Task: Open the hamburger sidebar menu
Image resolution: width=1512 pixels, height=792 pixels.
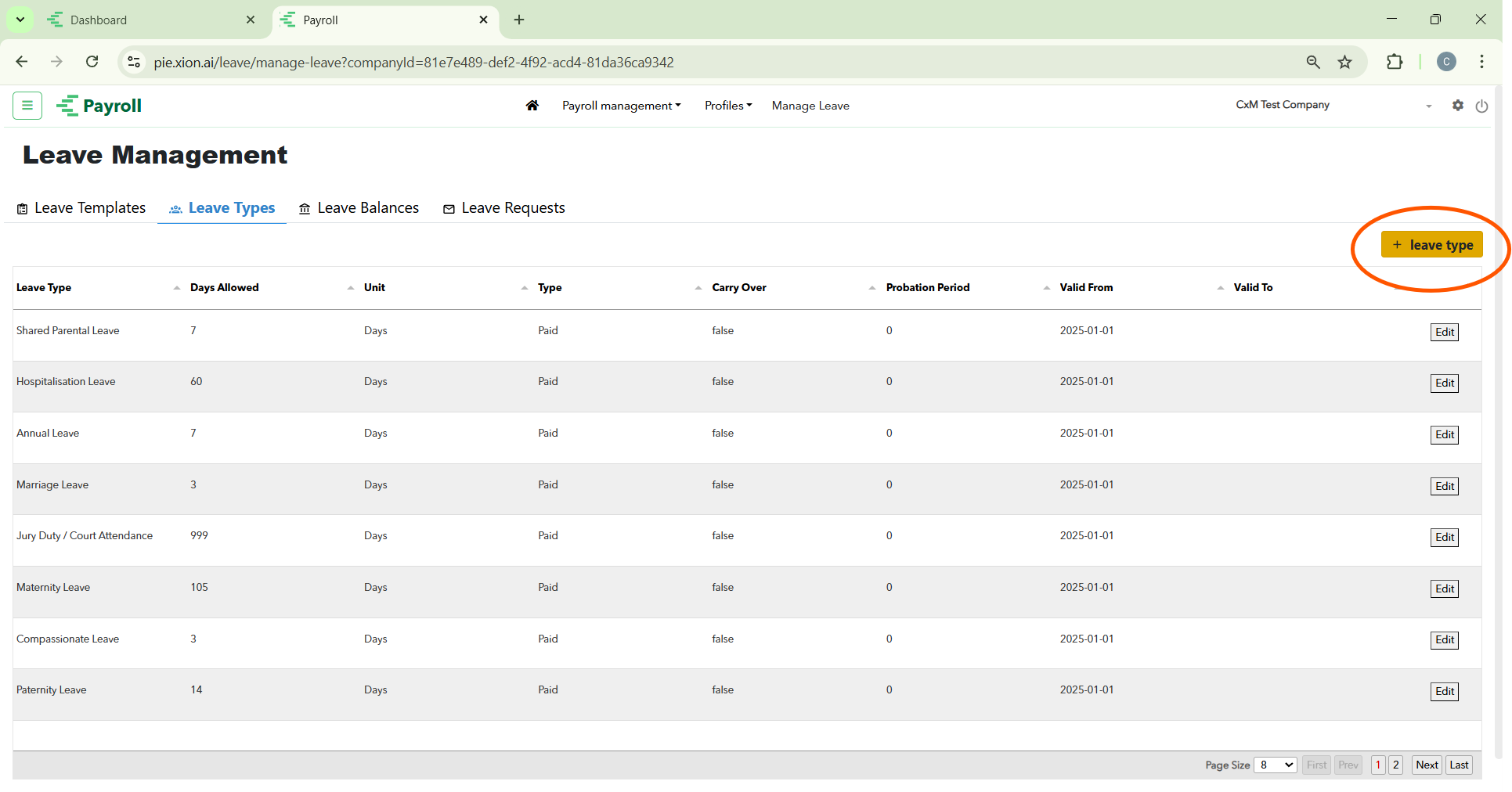Action: (x=27, y=106)
